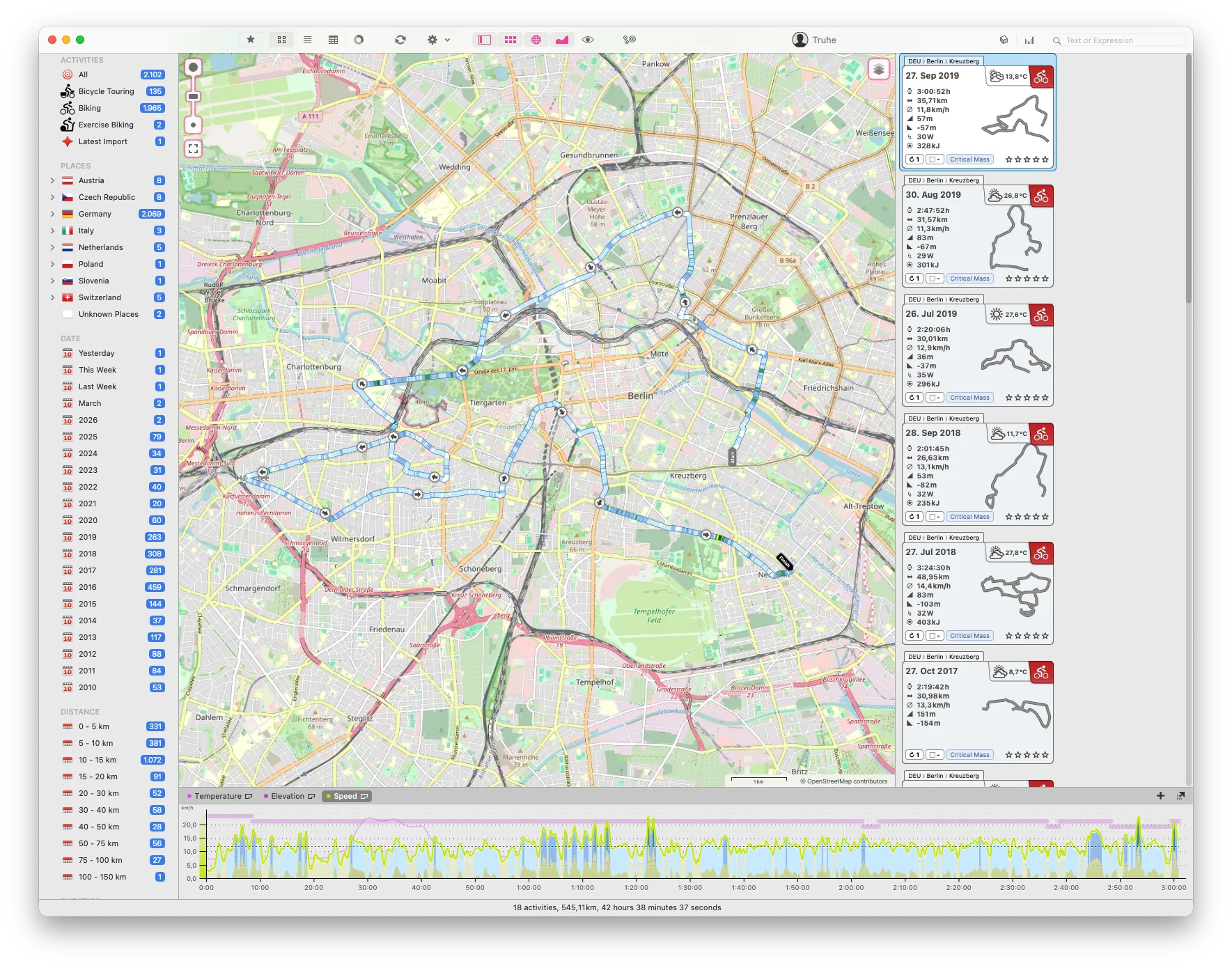This screenshot has width=1232, height=968.
Task: Click the Critical Mass tag on 30. Aug 2019
Action: pyautogui.click(x=969, y=278)
